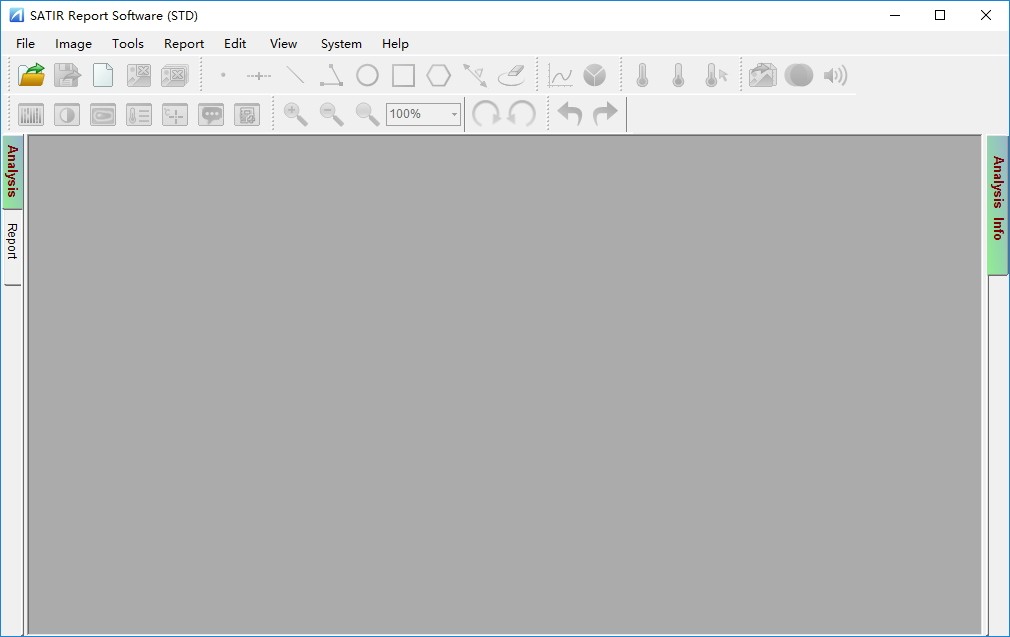1010x637 pixels.
Task: Switch to the Report side tab
Action: point(12,242)
